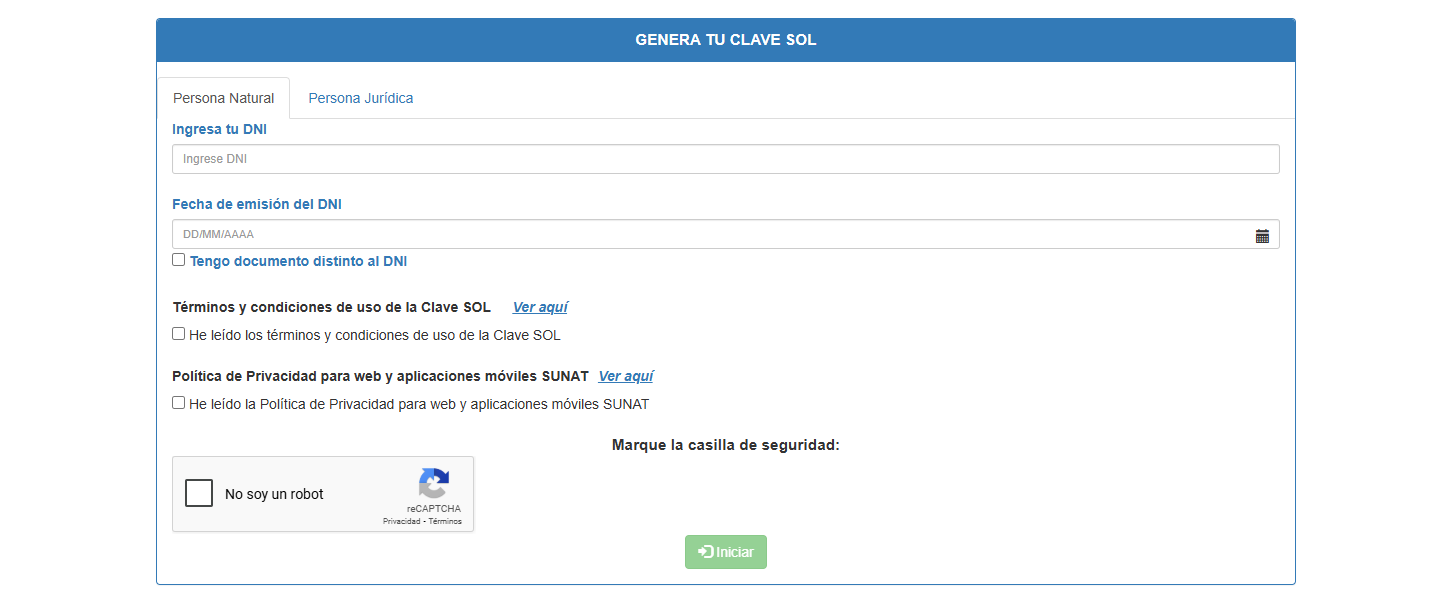Click the Iniciar button
The width and height of the screenshot is (1447, 603).
click(726, 552)
